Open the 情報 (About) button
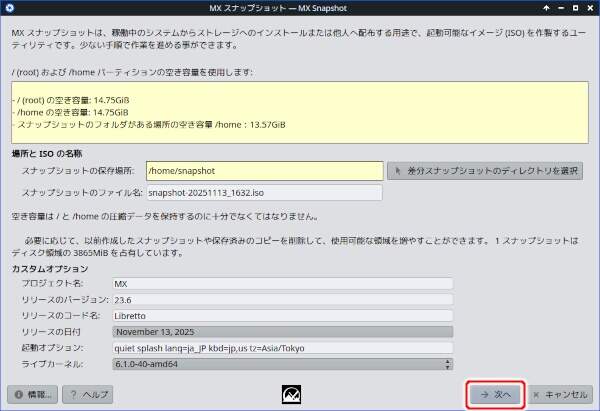 [33, 395]
